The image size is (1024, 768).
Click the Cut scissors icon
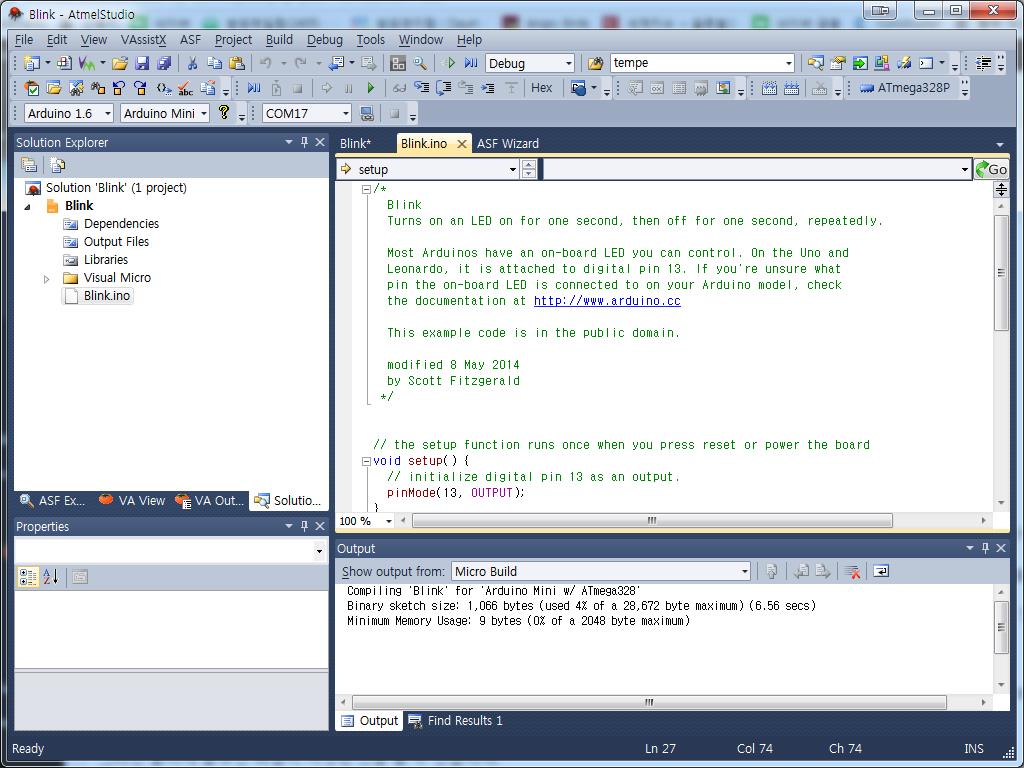[192, 63]
